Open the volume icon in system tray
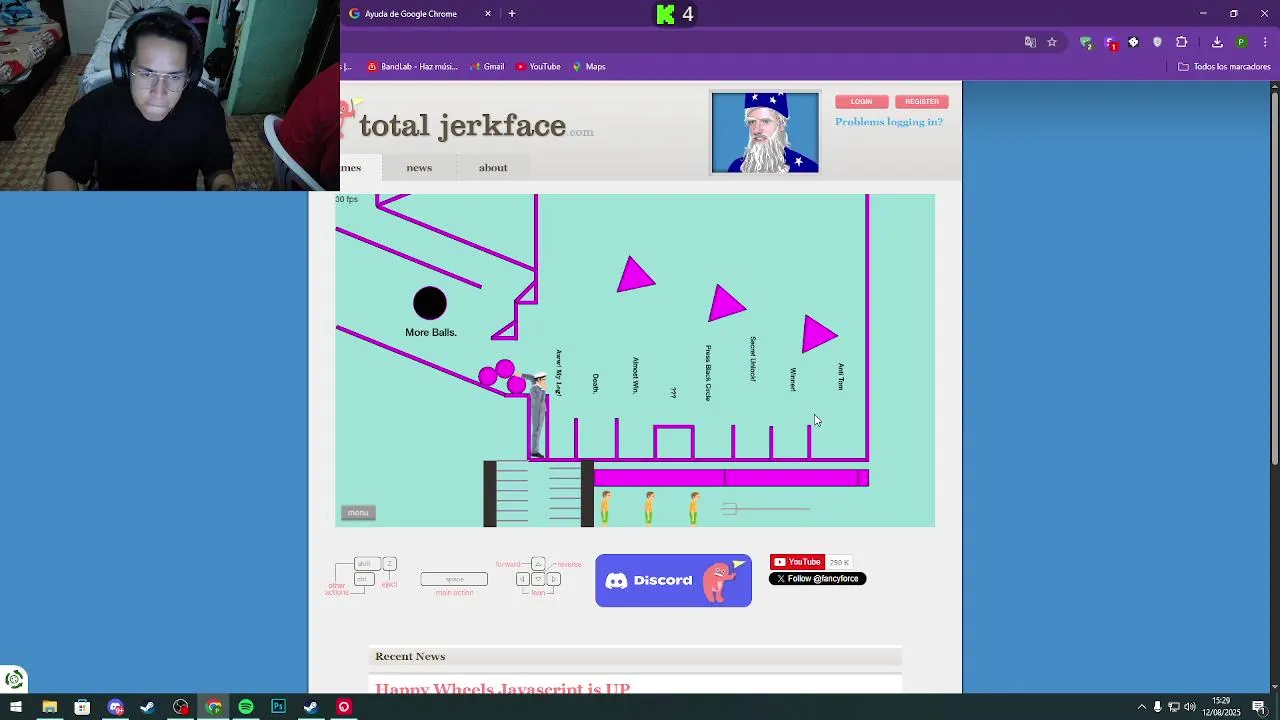This screenshot has width=1280, height=720. [x=1190, y=707]
